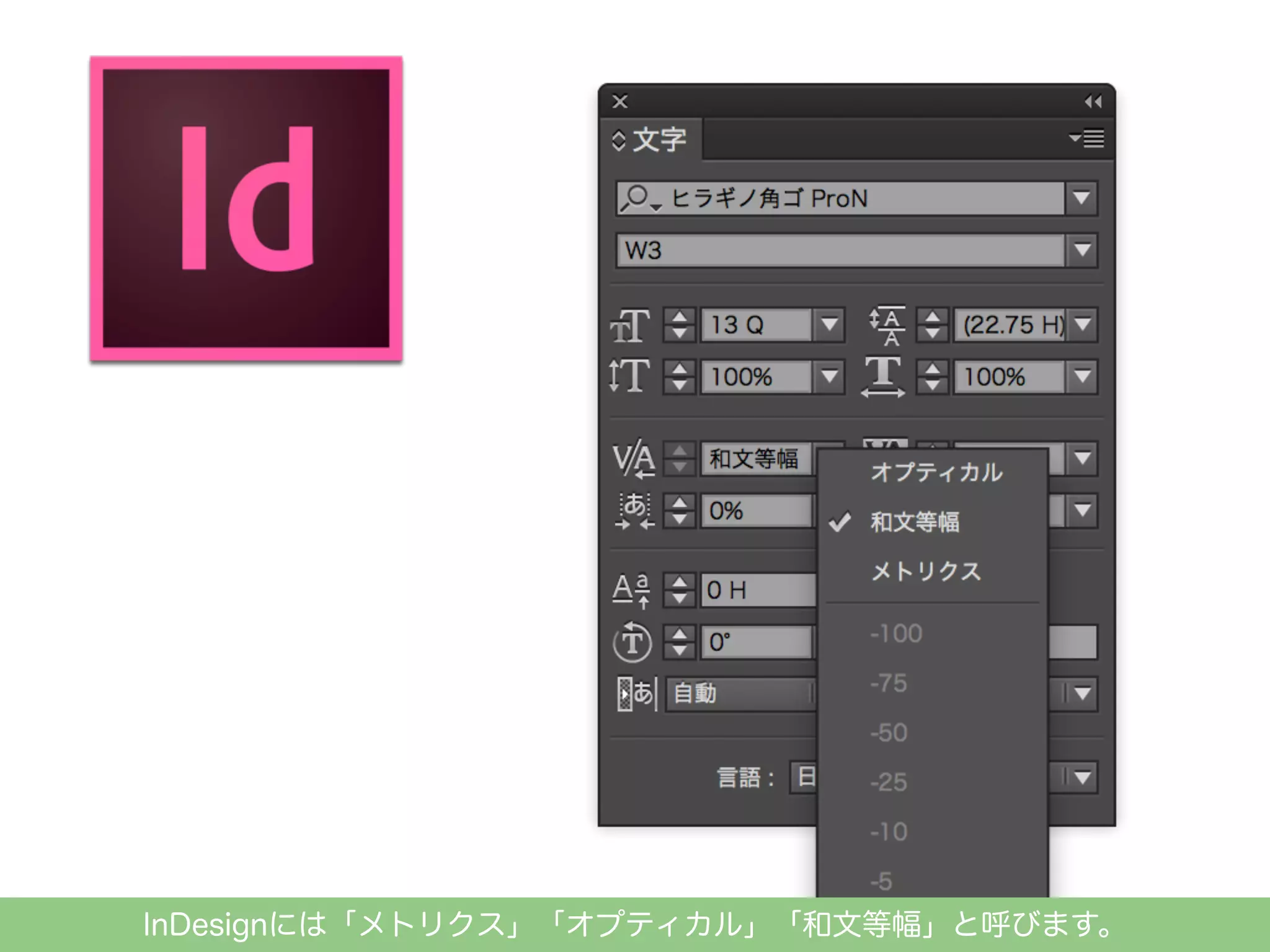The width and height of the screenshot is (1270, 952).
Task: Click the tsume 0% field
Action: click(756, 511)
